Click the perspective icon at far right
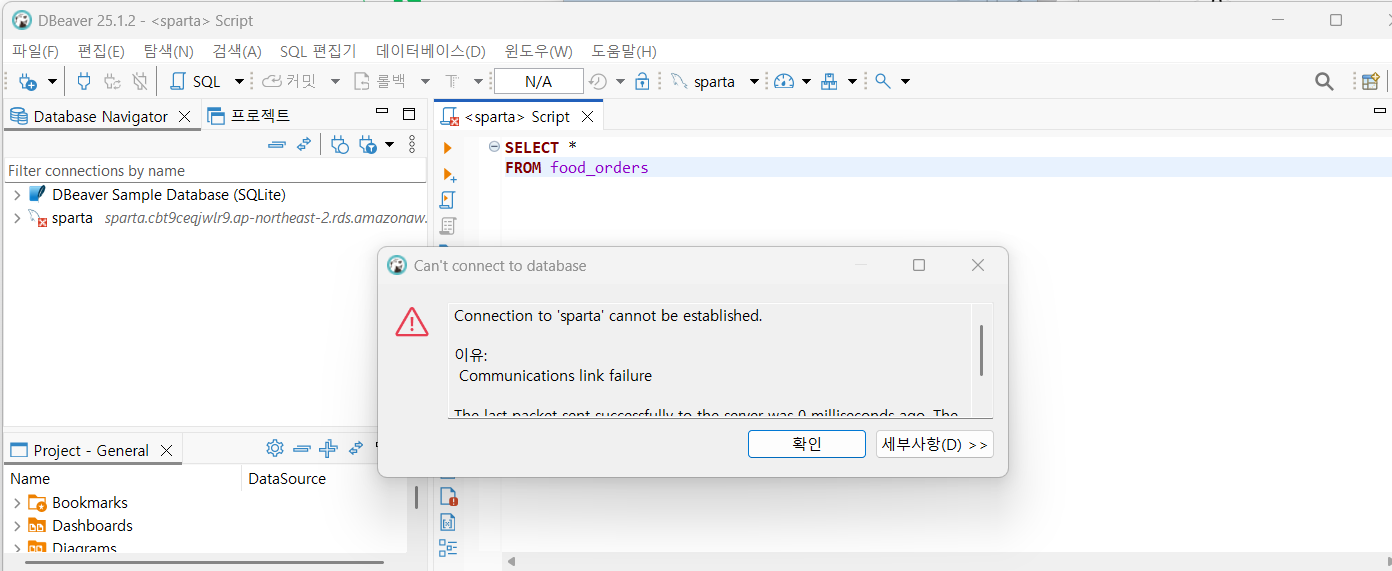1392x571 pixels. click(x=1371, y=82)
